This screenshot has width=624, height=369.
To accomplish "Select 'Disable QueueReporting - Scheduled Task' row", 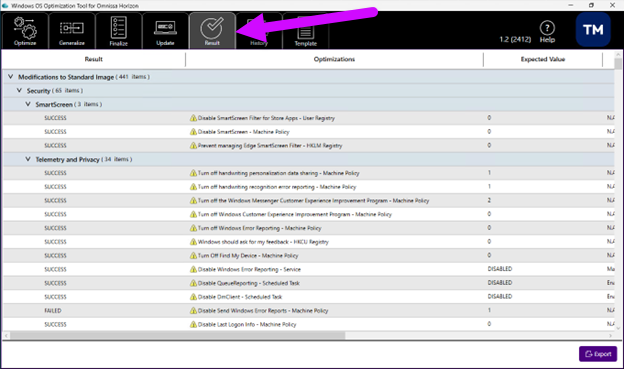I will (x=308, y=283).
